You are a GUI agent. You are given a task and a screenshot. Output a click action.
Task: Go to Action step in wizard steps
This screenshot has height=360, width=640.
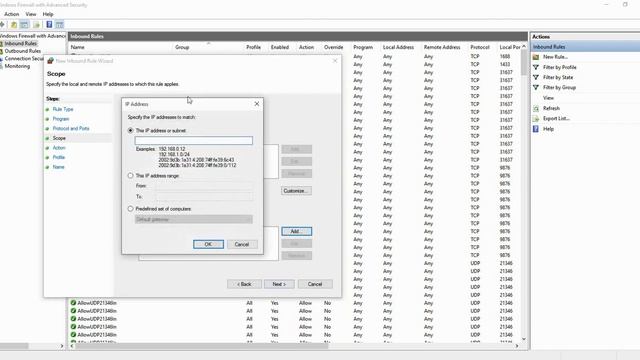click(x=59, y=148)
